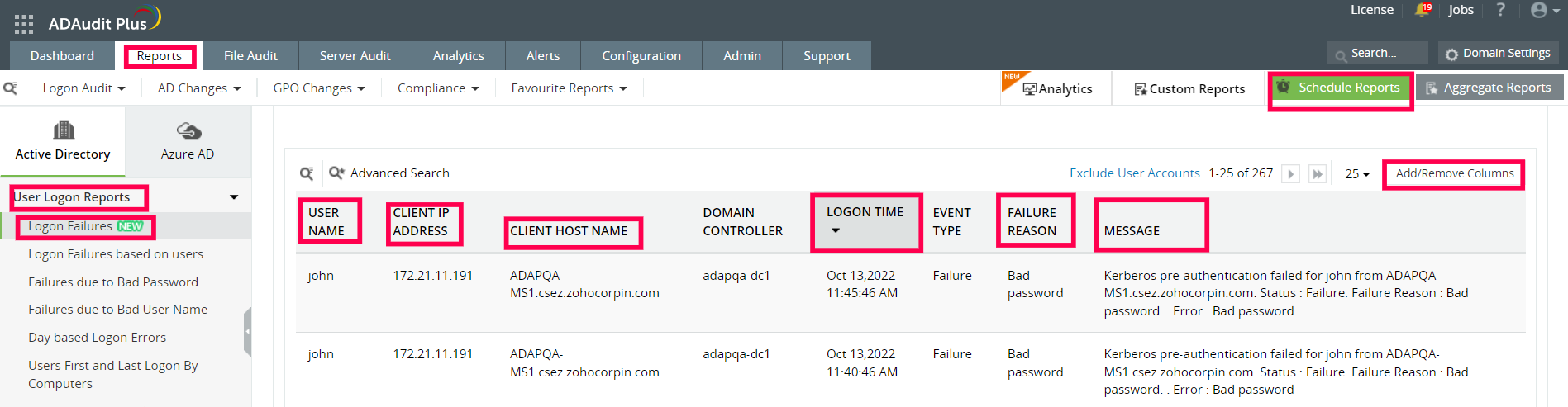Open the help question mark icon
The height and width of the screenshot is (407, 1568).
tap(1500, 10)
